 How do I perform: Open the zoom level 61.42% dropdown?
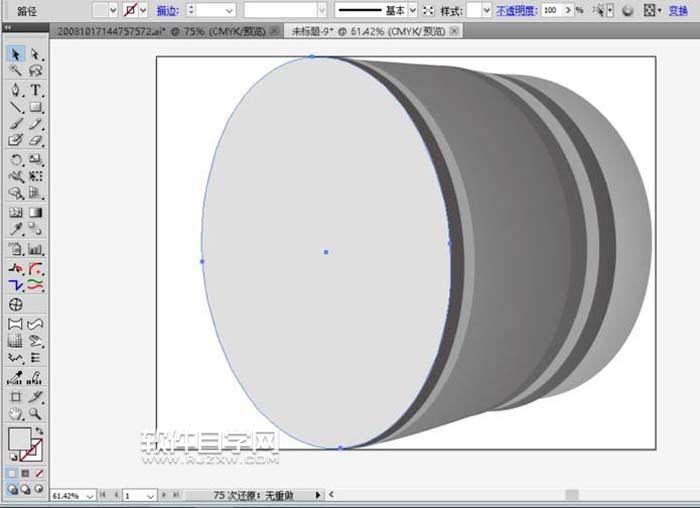pyautogui.click(x=90, y=496)
